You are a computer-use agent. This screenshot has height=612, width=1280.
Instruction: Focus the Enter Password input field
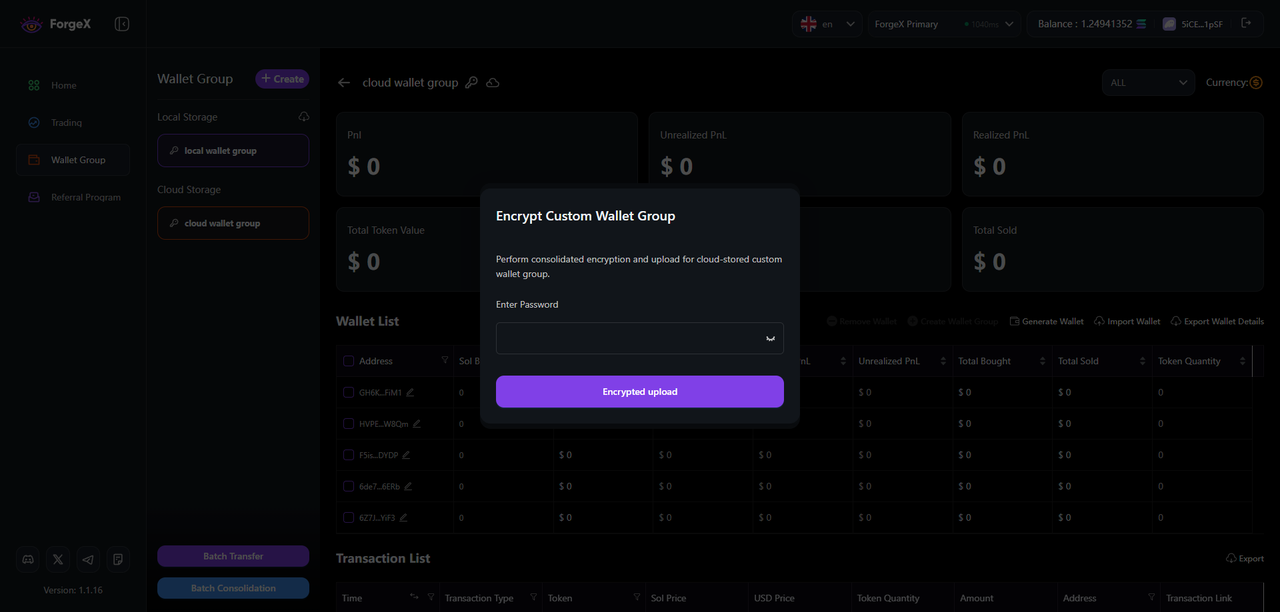pyautogui.click(x=640, y=338)
